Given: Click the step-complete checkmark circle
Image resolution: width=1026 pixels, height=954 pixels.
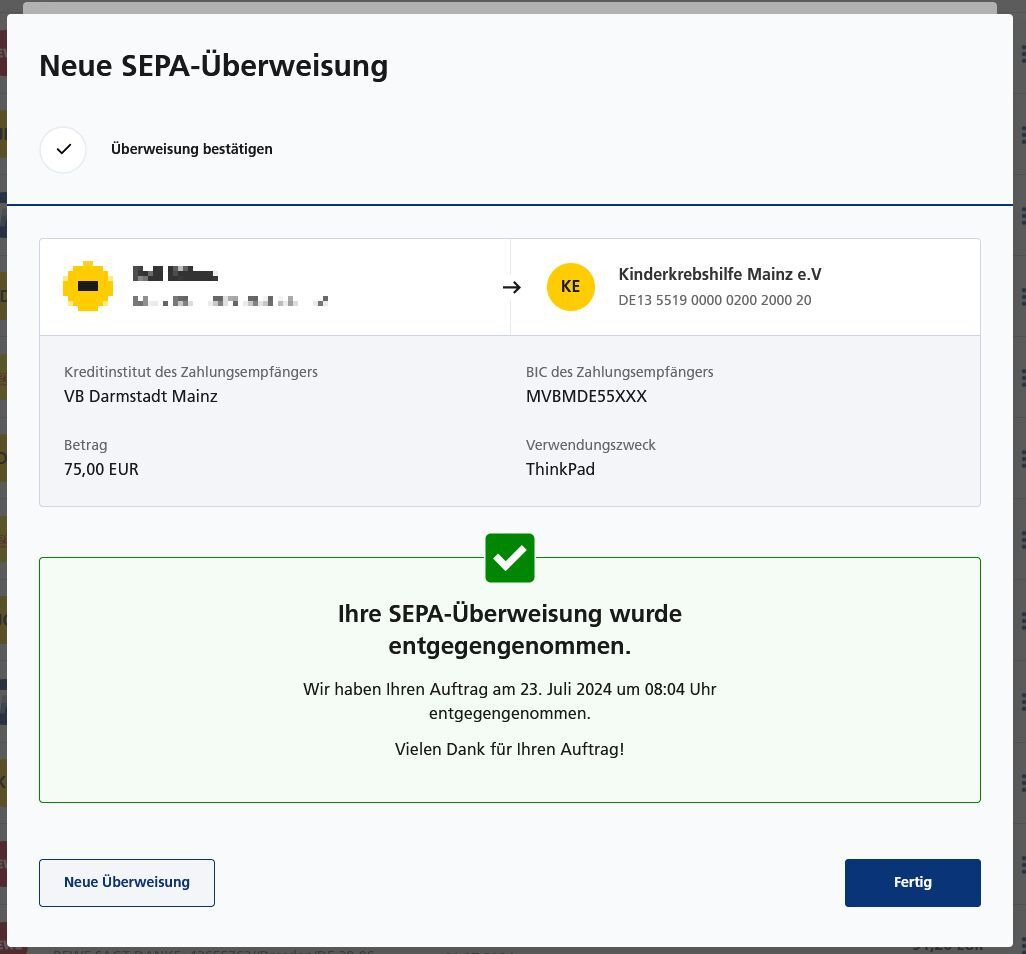Looking at the screenshot, I should tap(63, 149).
